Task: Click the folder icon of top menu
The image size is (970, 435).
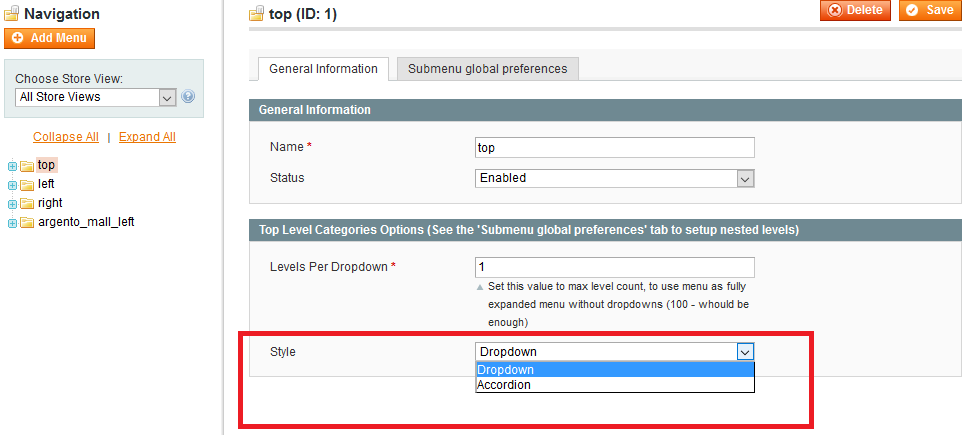Action: (x=27, y=166)
